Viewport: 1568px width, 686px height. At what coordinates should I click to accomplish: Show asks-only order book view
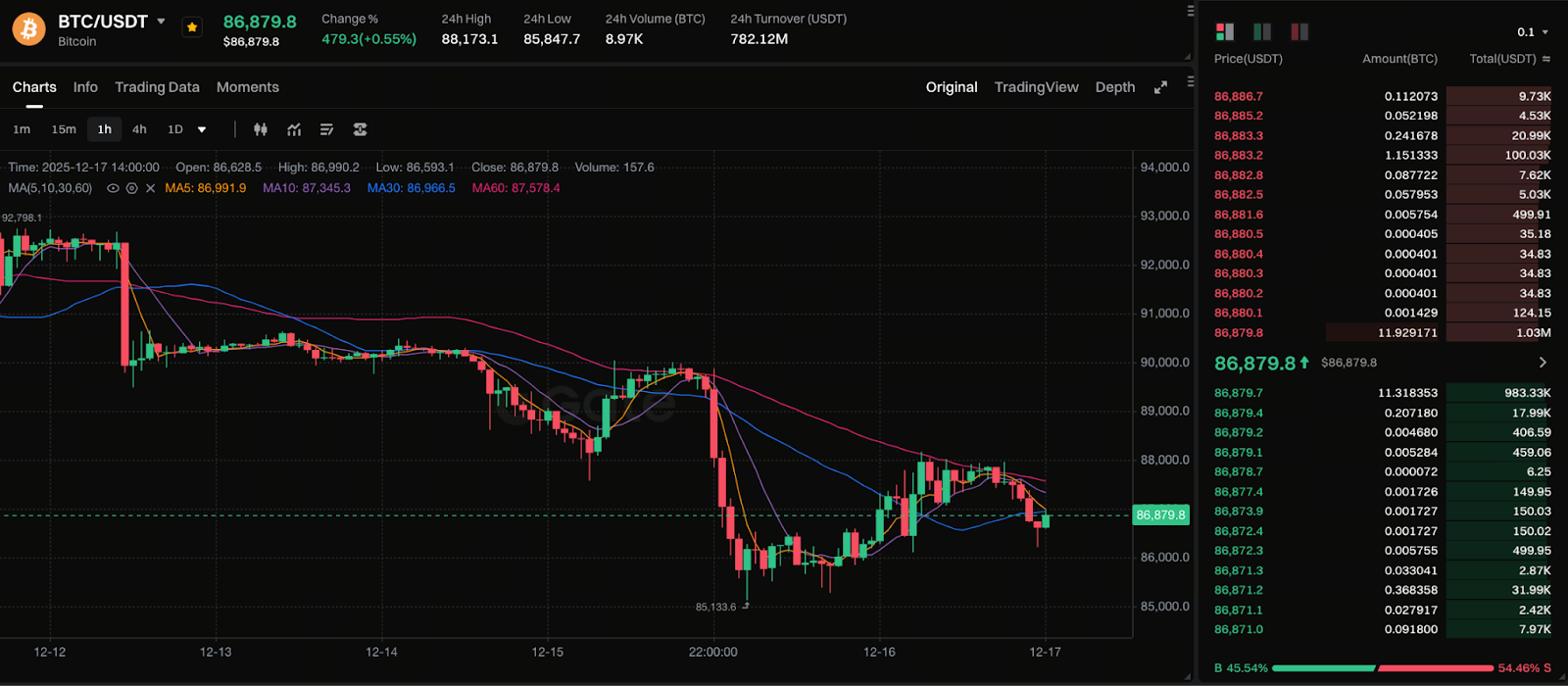pyautogui.click(x=1299, y=32)
